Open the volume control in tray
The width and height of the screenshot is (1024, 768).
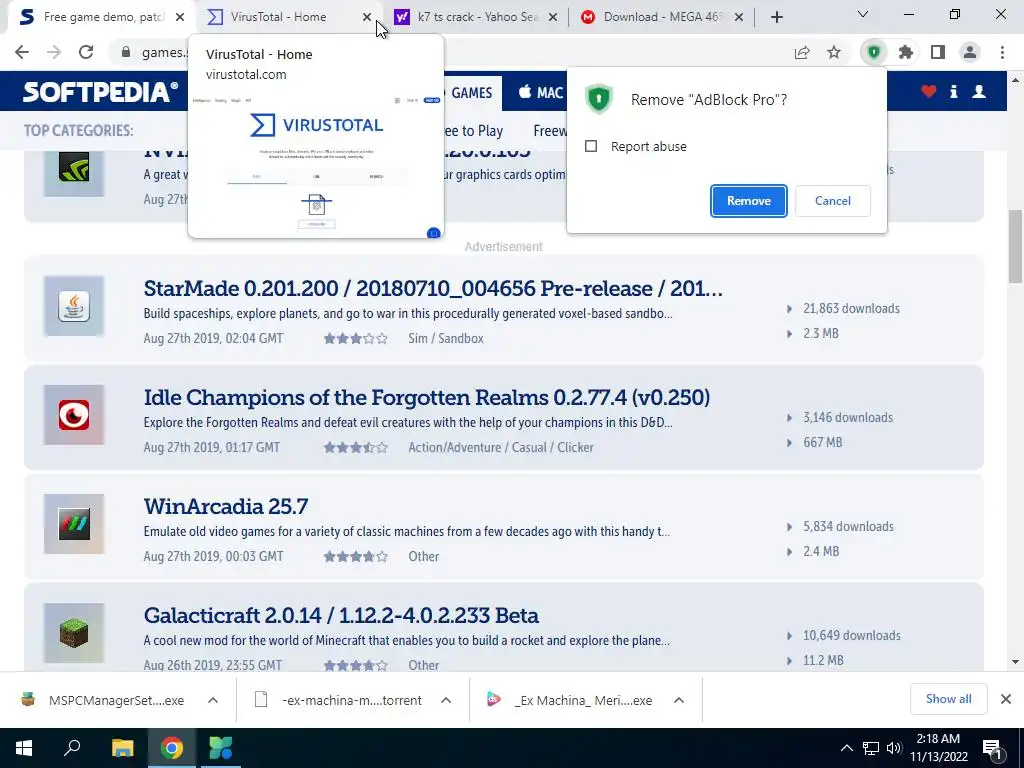894,748
